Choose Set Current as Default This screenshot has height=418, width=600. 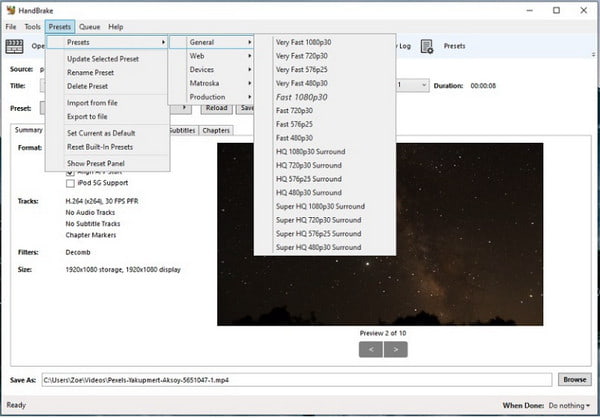107,133
